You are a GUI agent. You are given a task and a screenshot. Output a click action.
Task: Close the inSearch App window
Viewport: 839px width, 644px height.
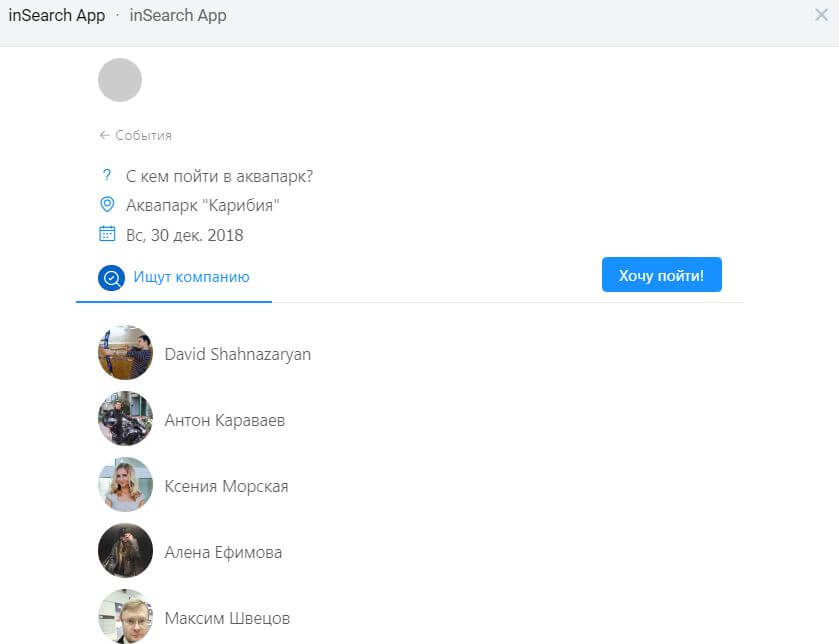(821, 15)
